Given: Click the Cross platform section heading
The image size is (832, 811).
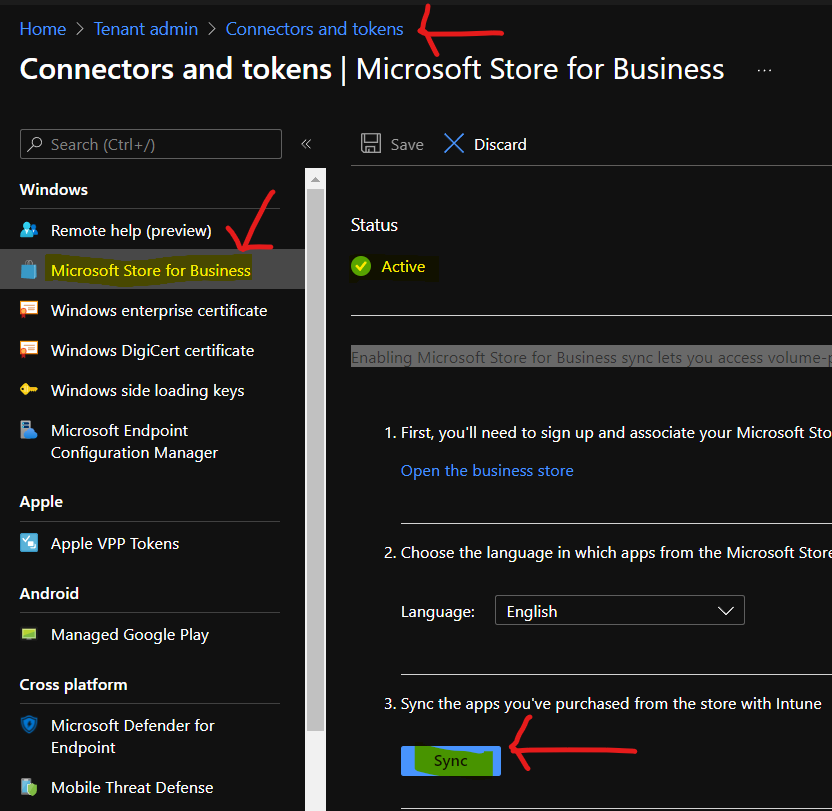Looking at the screenshot, I should pos(74,685).
